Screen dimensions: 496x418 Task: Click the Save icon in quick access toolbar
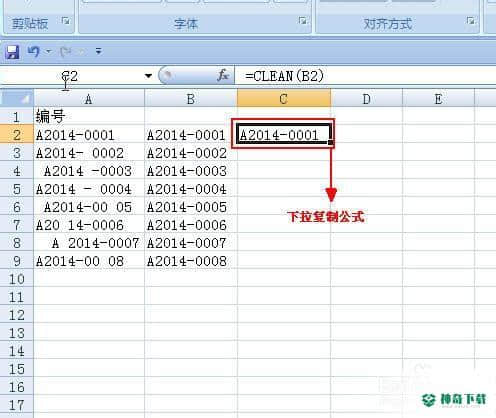click(x=12, y=52)
